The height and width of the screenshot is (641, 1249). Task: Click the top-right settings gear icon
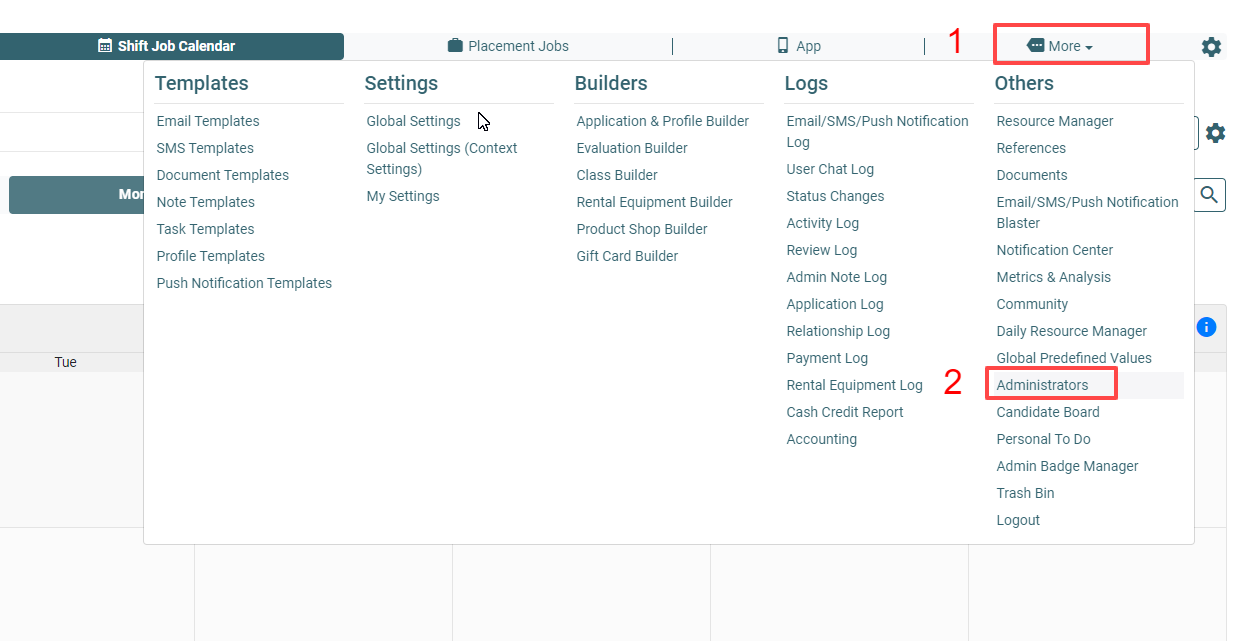tap(1211, 47)
